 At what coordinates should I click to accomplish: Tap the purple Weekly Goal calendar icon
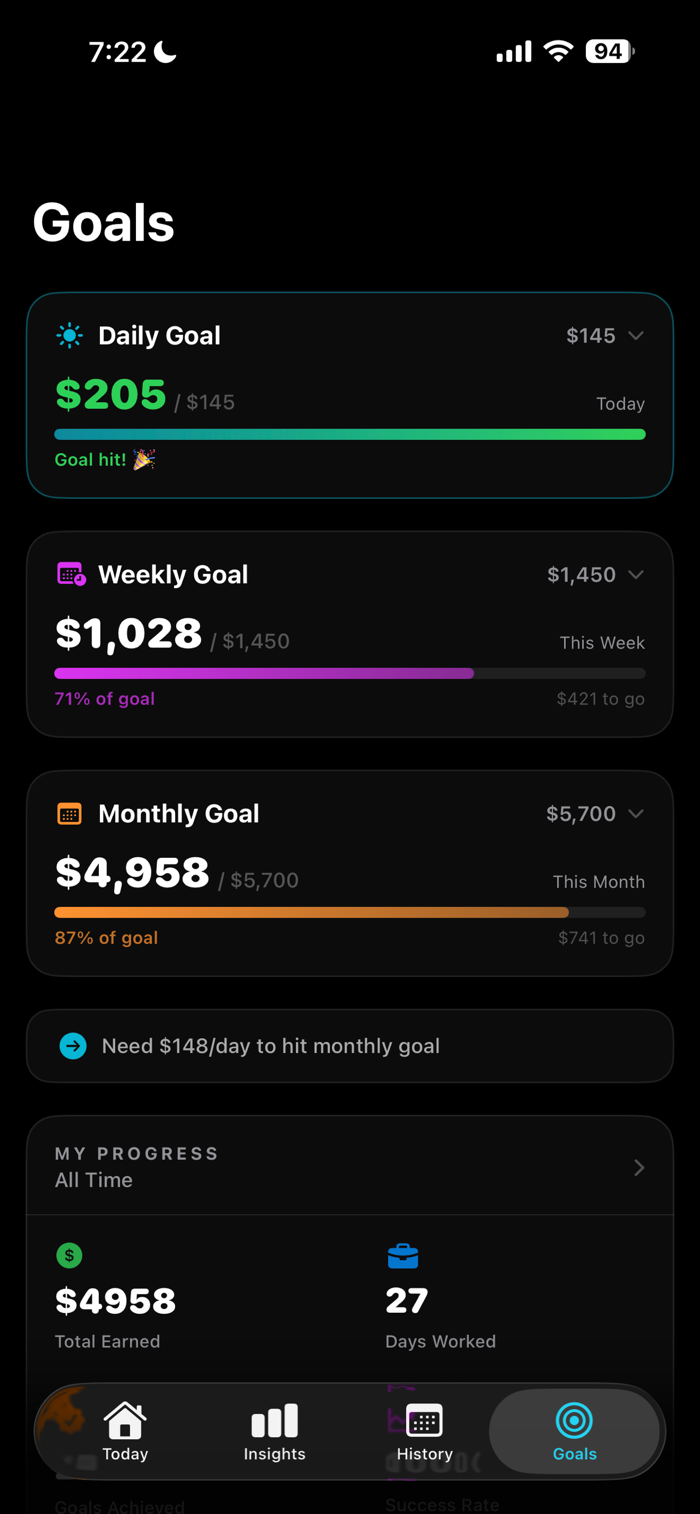point(71,575)
